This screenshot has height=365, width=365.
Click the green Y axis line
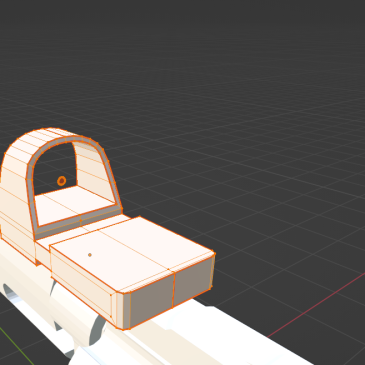pos(17,347)
